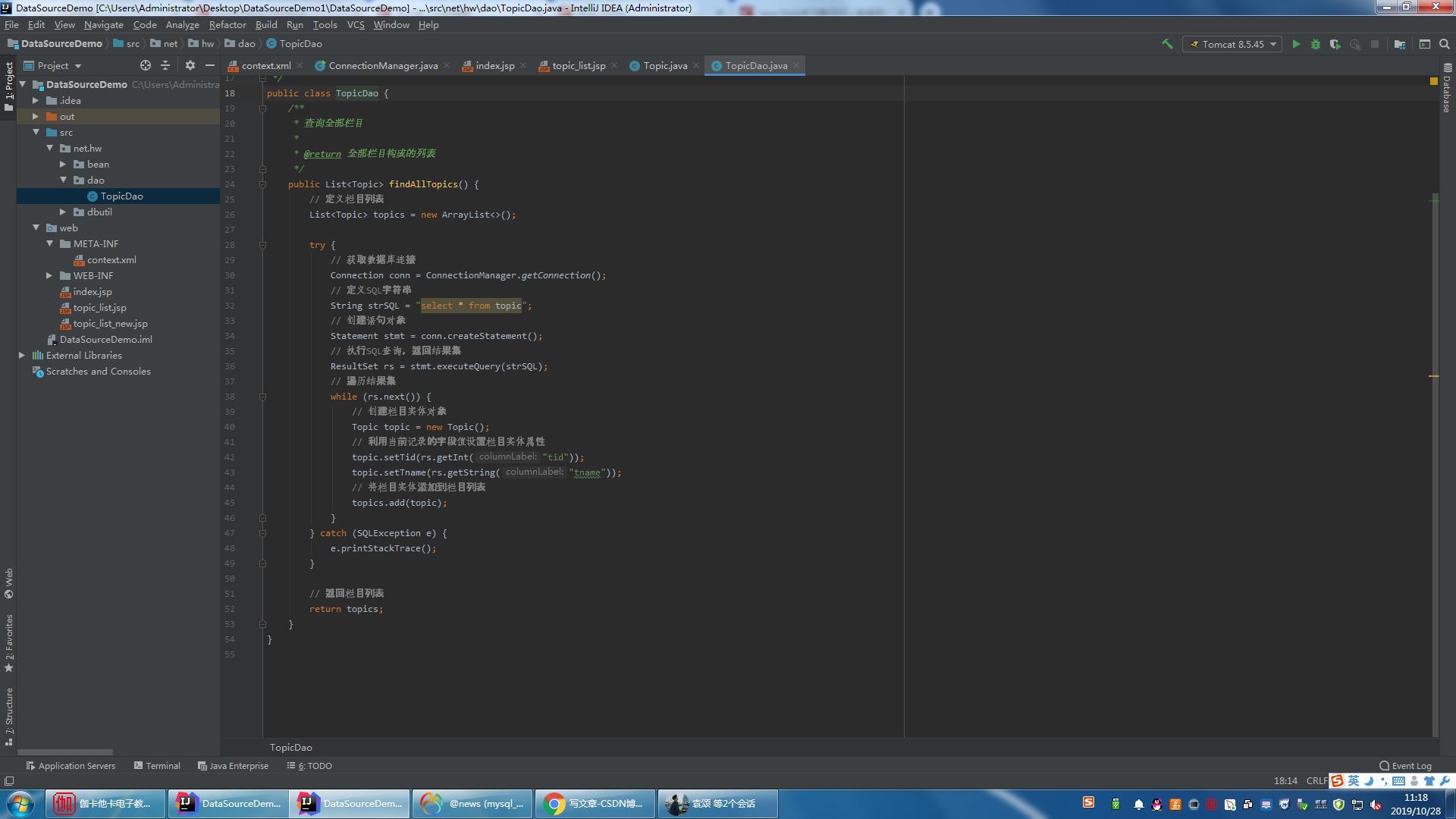Switch to the ConnectionManager.java tab
The height and width of the screenshot is (819, 1456).
[x=383, y=66]
